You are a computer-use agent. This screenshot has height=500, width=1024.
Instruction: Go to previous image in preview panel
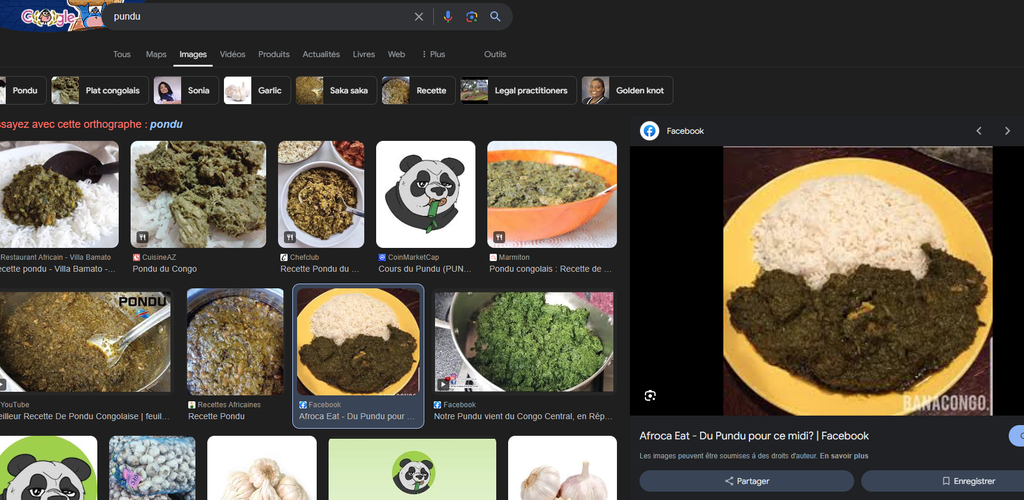coord(979,131)
